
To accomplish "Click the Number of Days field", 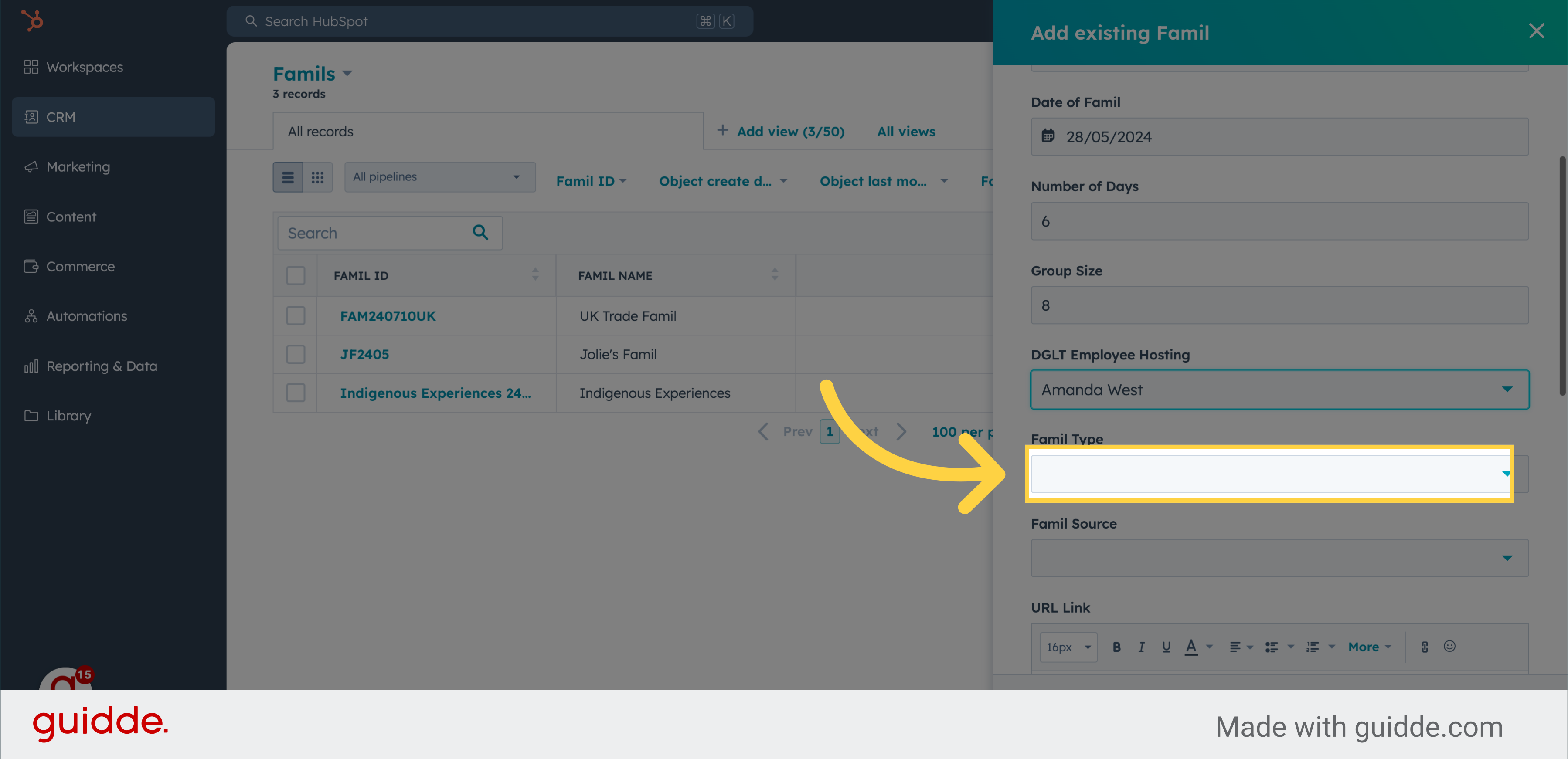I will pos(1279,221).
